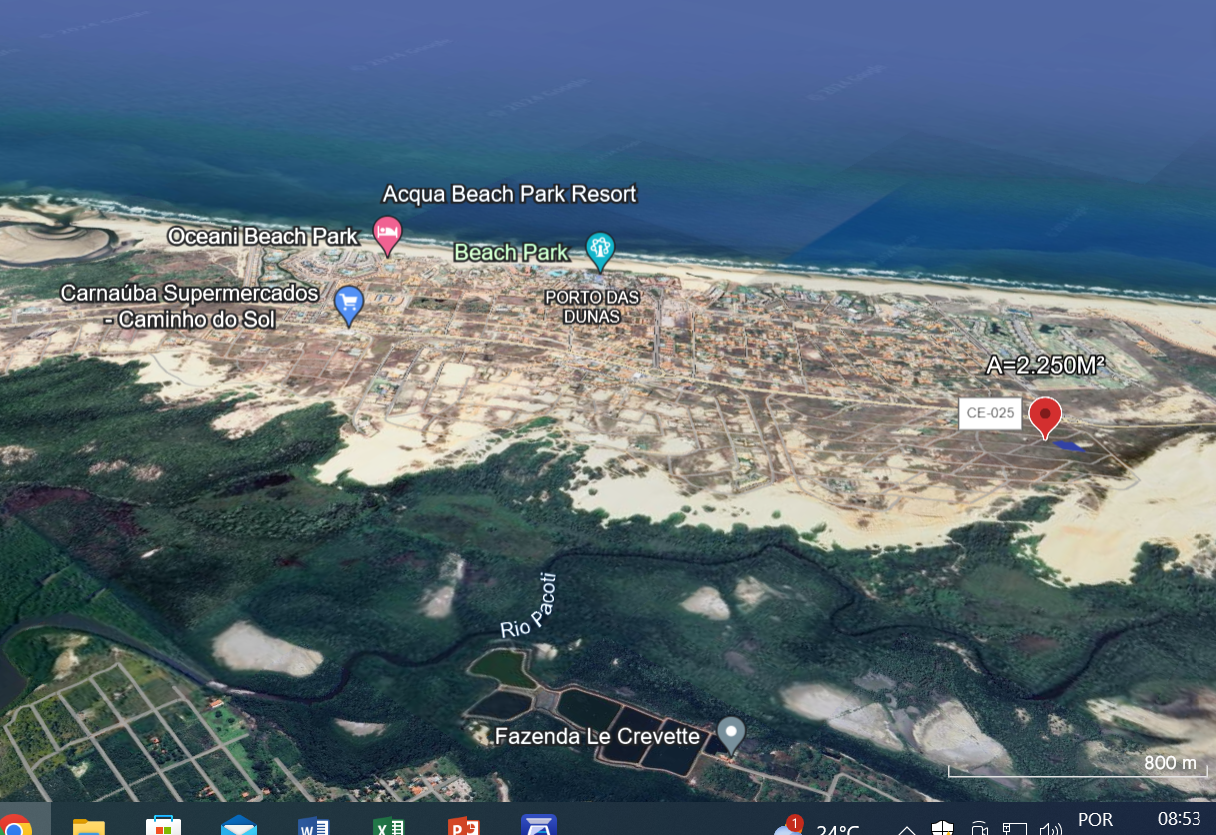Launch PowerPoint from the taskbar
Screen dimensions: 1216x835
click(463, 826)
